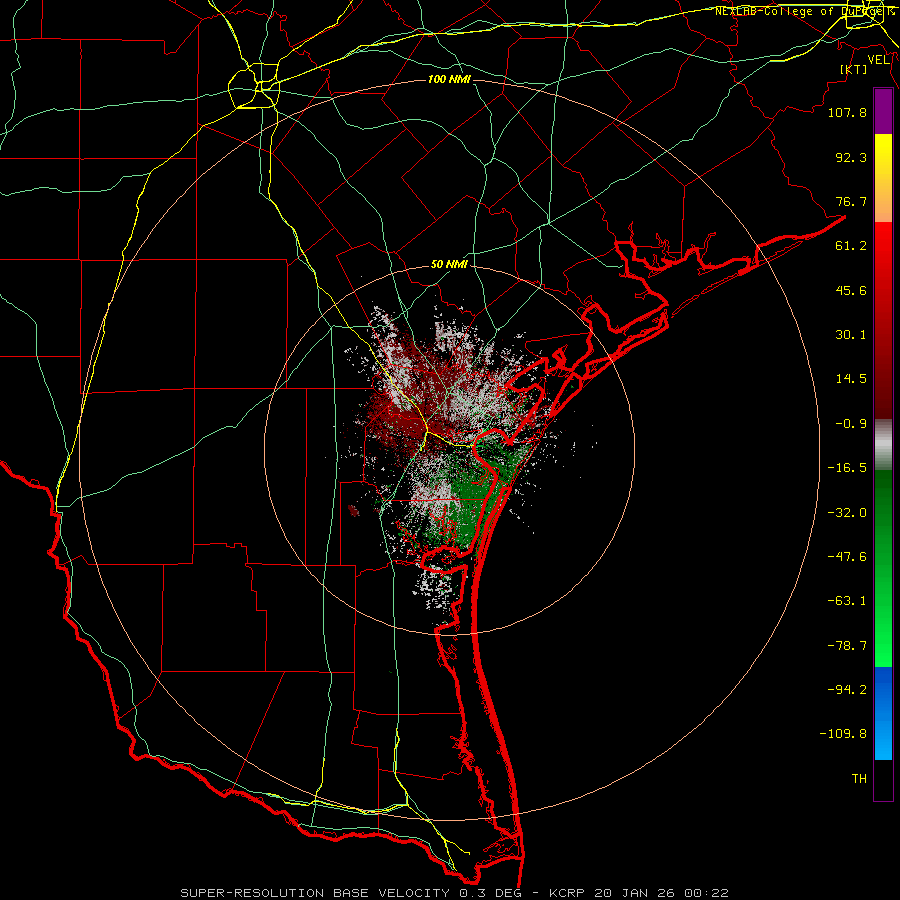
Task: Click the NEXLAB-College of DuPage credit text
Action: tap(804, 11)
